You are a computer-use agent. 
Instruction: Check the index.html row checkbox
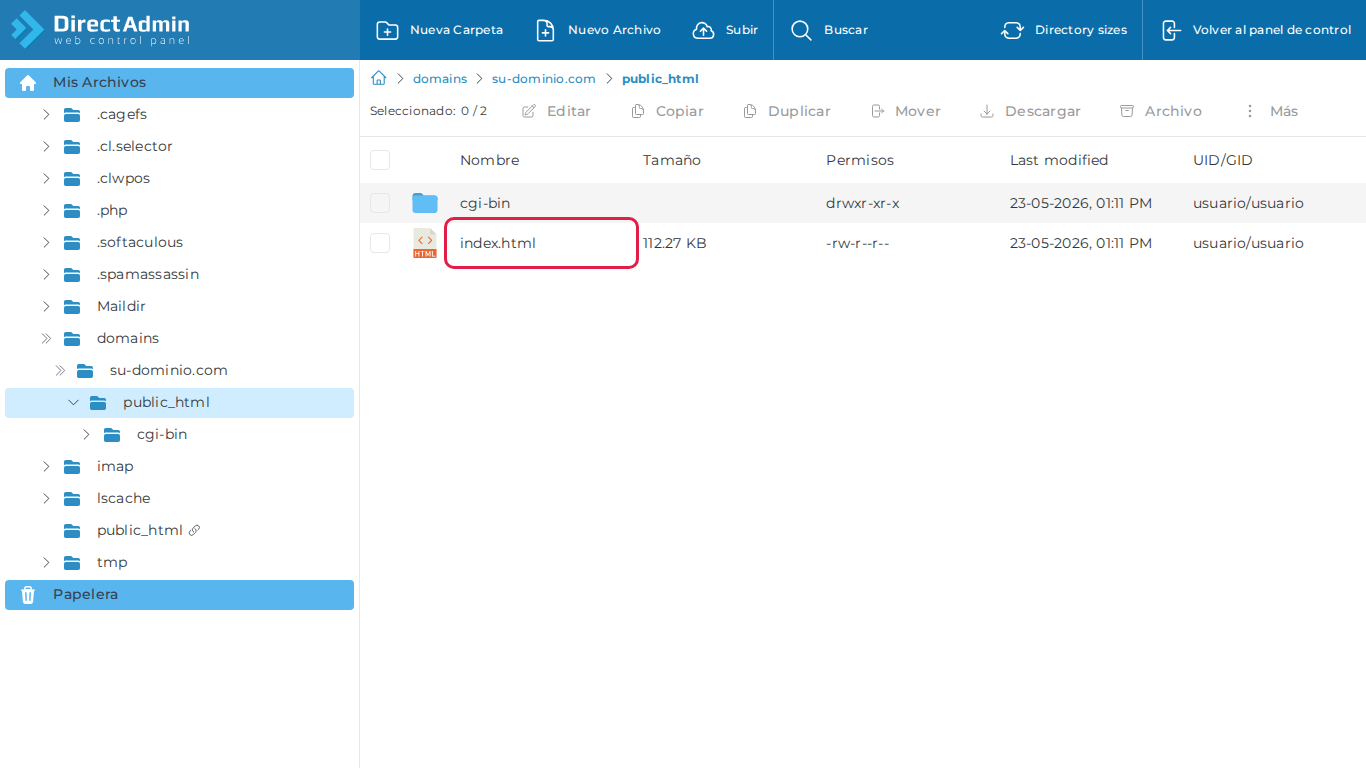coord(380,243)
